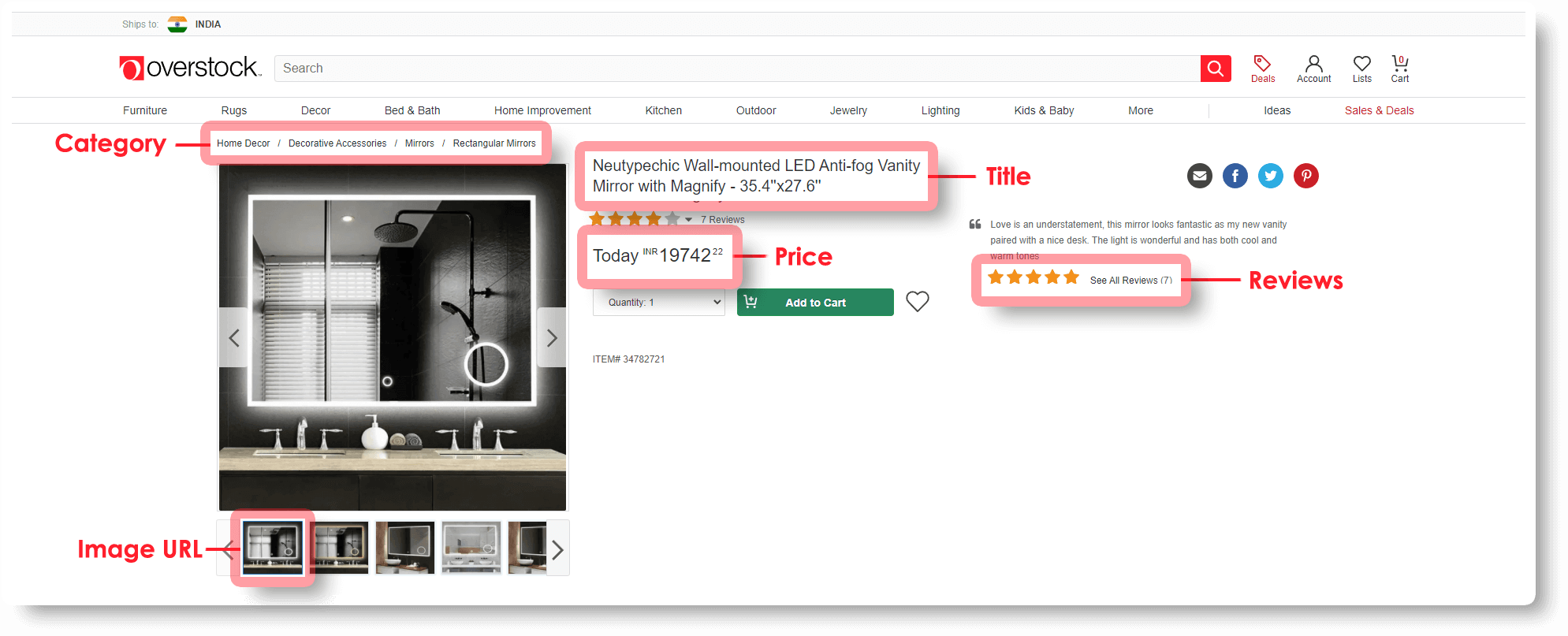Click See All Reviews (7) link

click(1131, 281)
